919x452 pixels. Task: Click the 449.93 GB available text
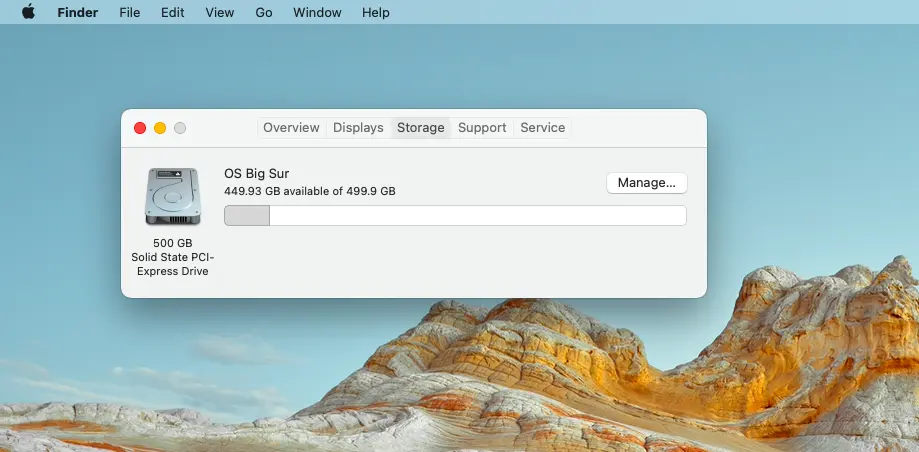pyautogui.click(x=309, y=191)
